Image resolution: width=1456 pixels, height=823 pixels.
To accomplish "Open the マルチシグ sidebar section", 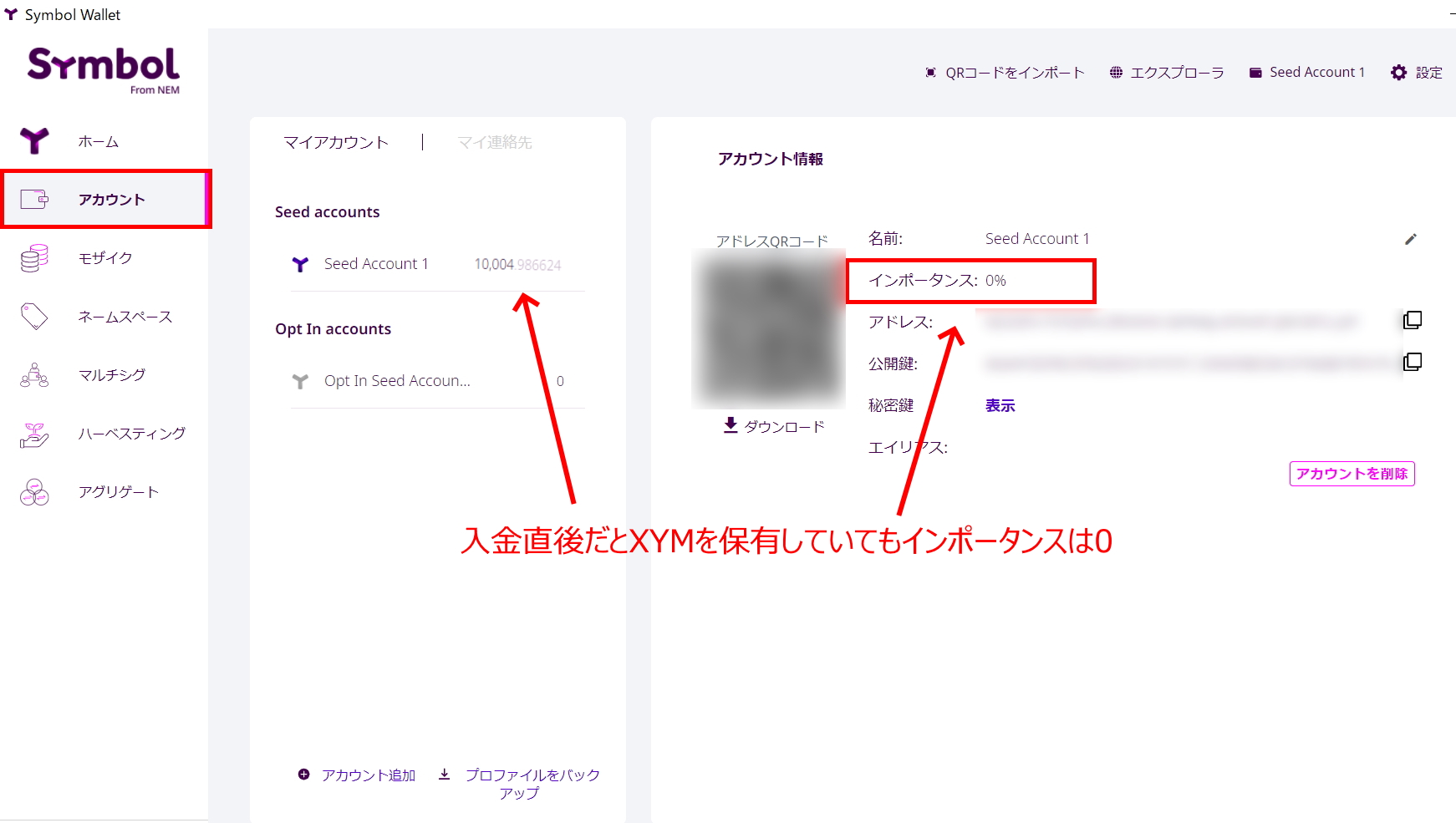I will (111, 374).
